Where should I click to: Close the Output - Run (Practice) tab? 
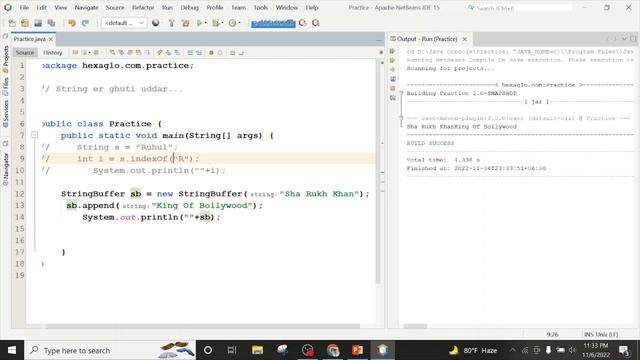(x=464, y=39)
